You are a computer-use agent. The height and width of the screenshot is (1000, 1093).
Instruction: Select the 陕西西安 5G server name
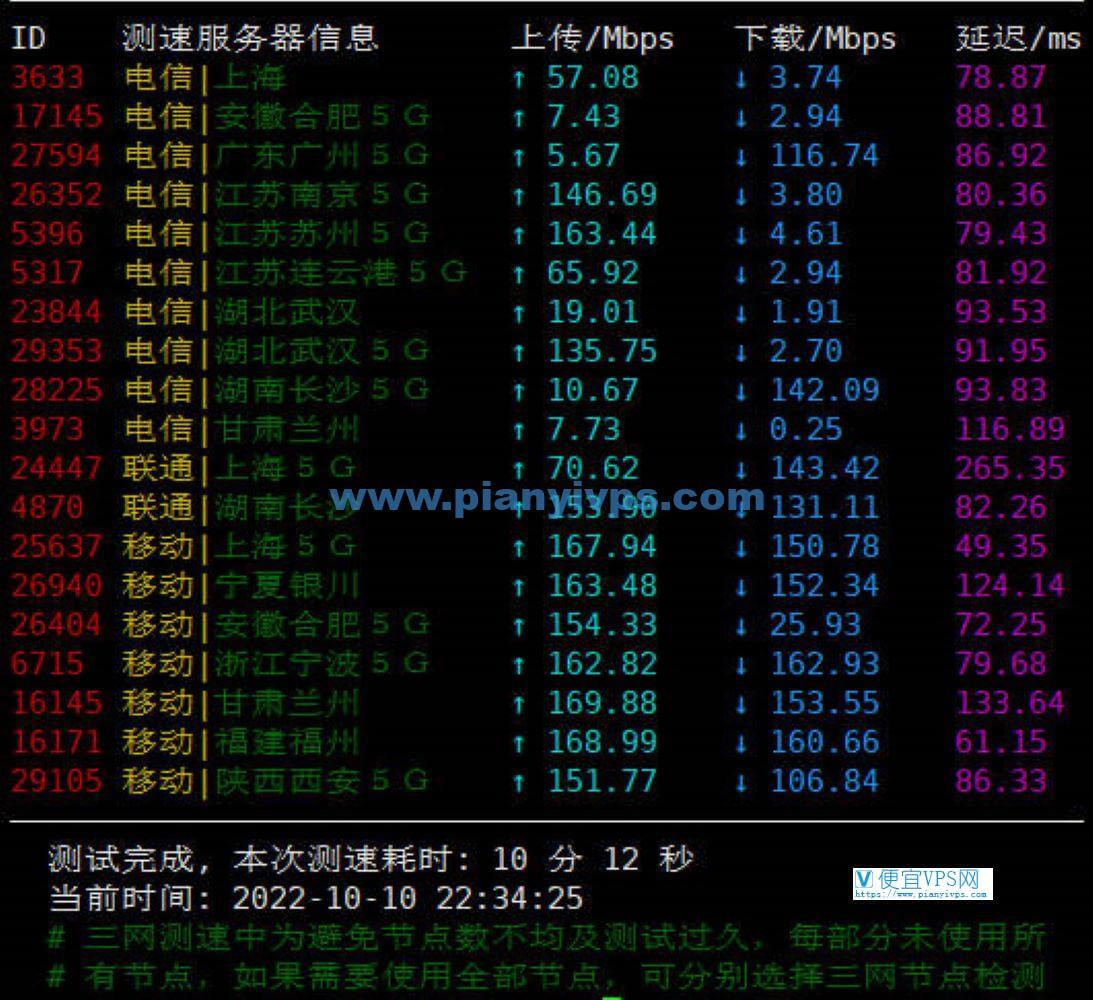(321, 780)
